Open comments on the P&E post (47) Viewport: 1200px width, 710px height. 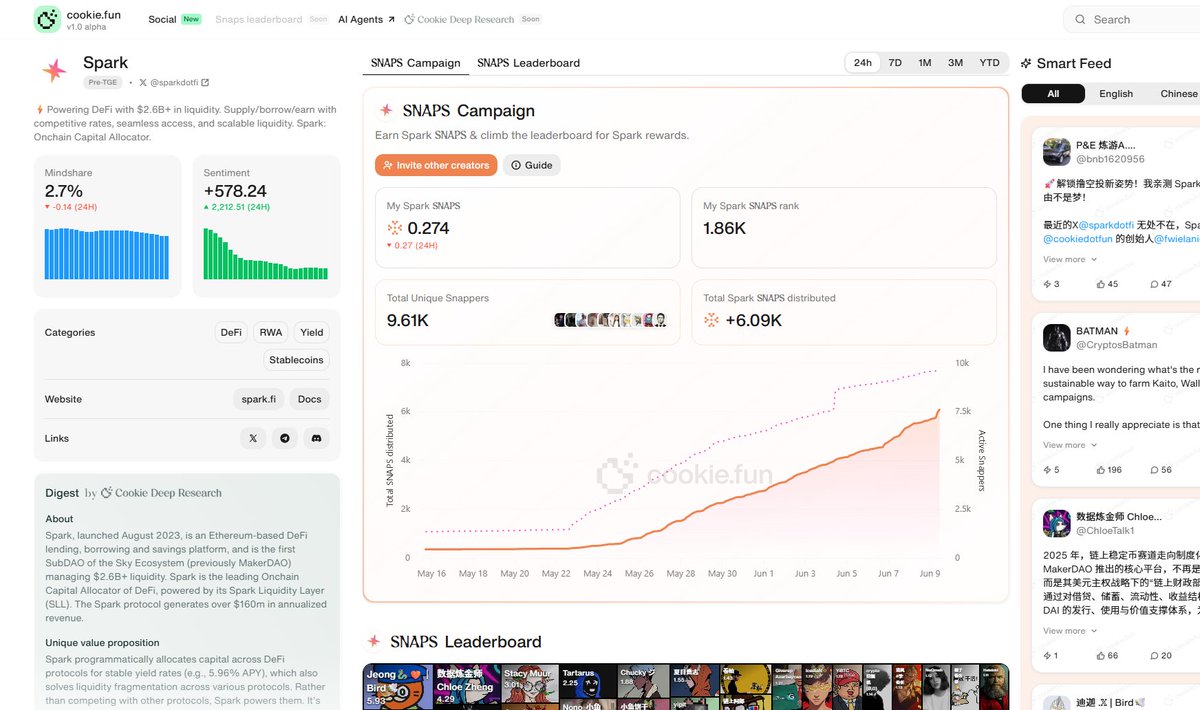1155,284
